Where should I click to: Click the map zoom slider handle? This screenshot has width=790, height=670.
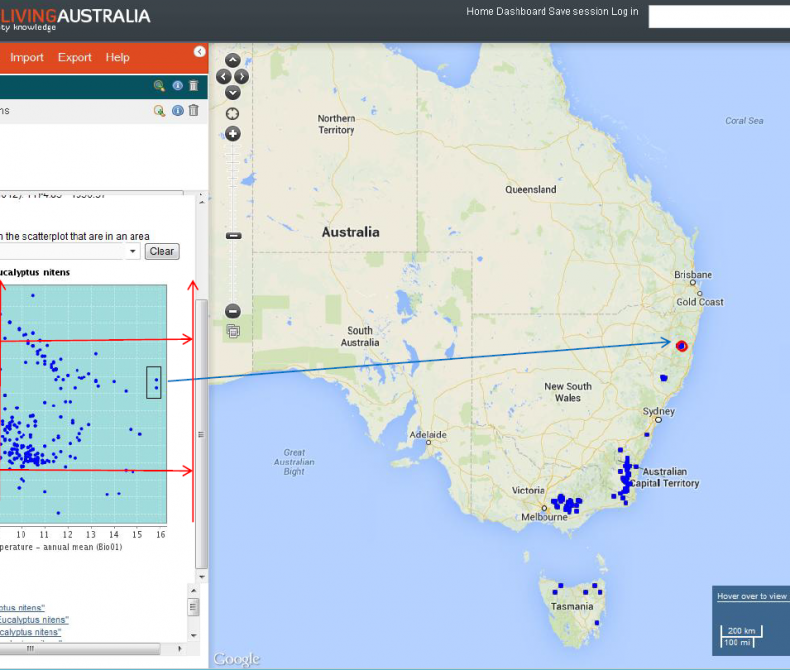point(233,236)
